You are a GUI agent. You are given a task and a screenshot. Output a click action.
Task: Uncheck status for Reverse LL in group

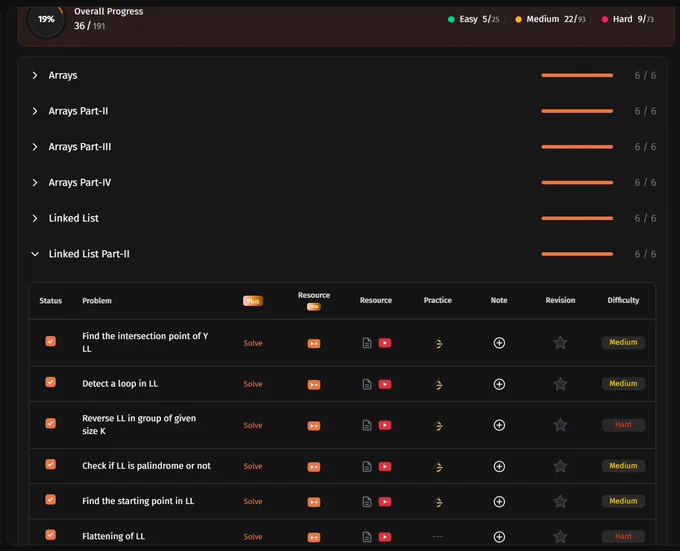tap(50, 423)
